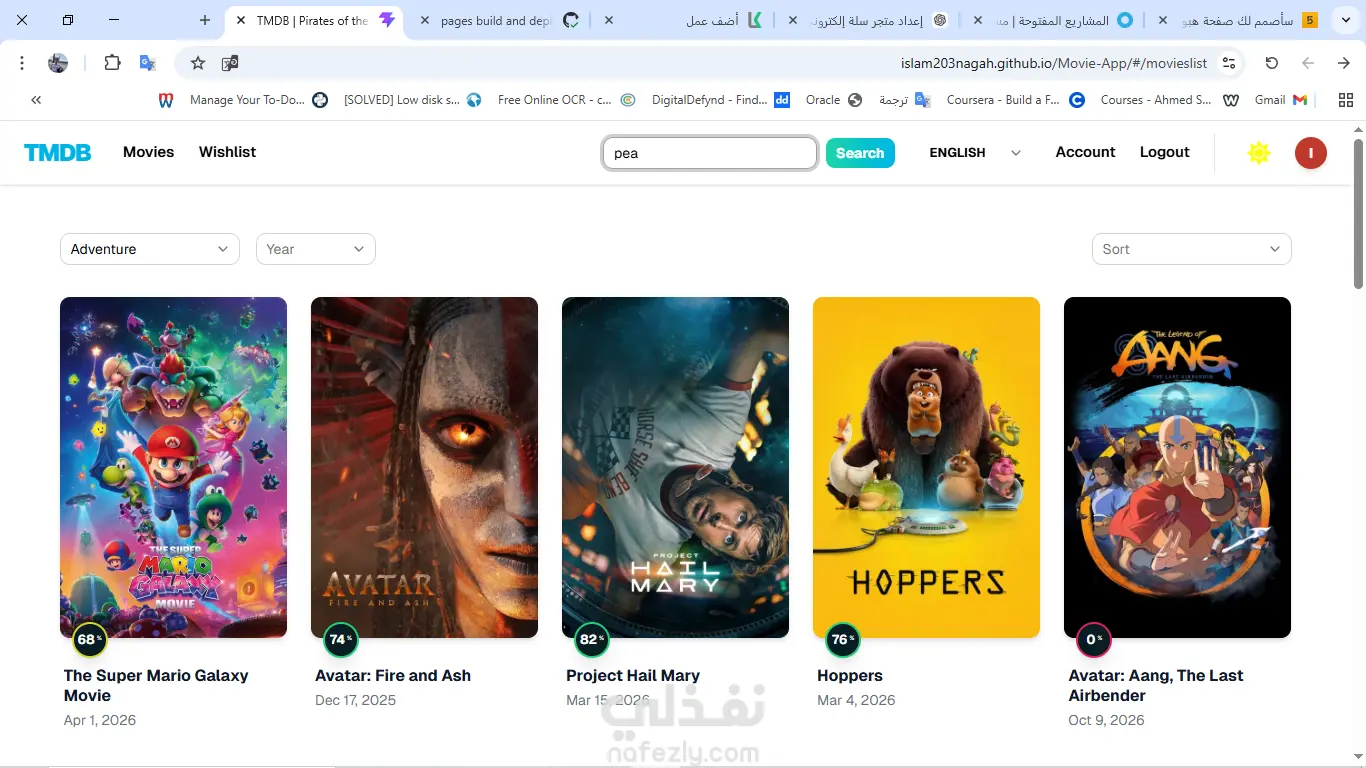
Task: Open the Hoppers movie poster
Action: tap(926, 467)
